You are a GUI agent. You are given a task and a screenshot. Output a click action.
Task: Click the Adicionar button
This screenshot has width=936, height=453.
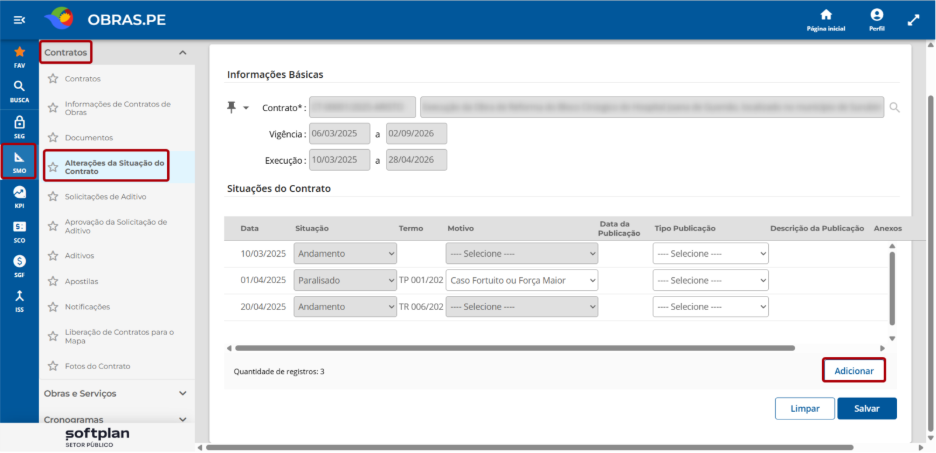click(854, 371)
